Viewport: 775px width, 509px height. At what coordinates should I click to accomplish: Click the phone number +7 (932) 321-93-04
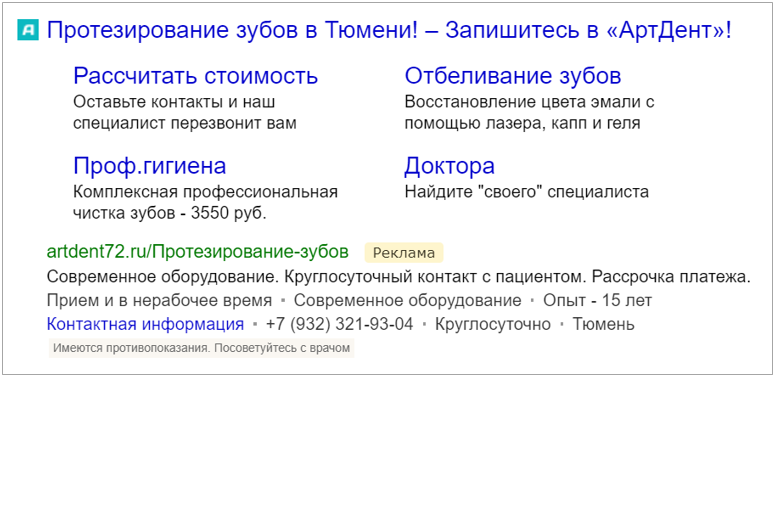click(339, 324)
